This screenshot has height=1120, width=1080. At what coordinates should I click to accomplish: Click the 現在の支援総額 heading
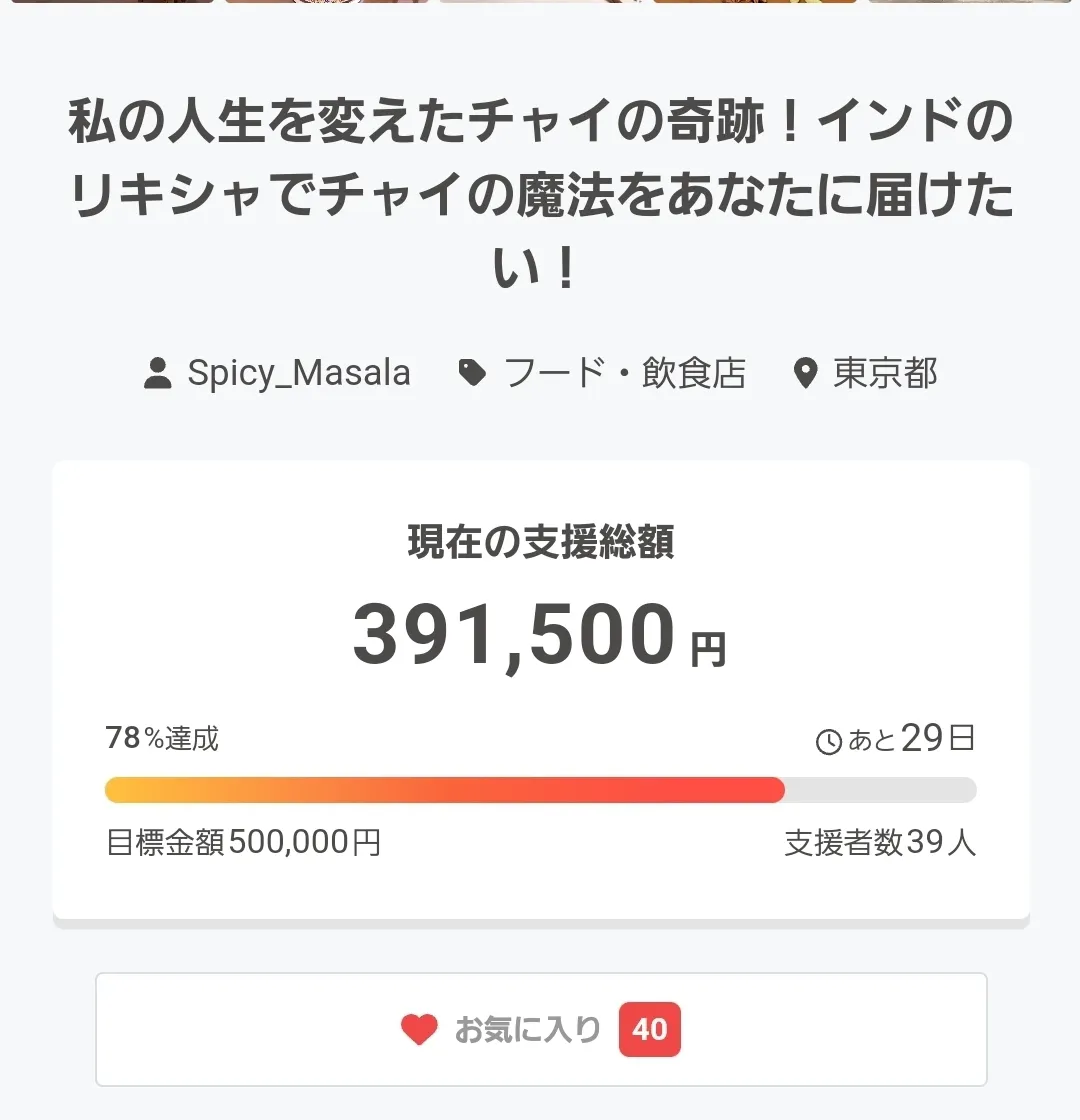coord(540,542)
